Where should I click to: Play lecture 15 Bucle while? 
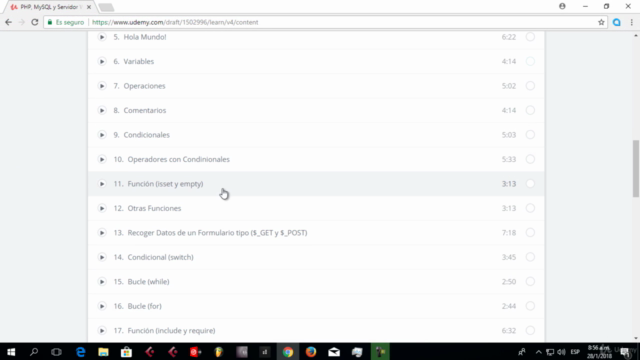(x=102, y=282)
